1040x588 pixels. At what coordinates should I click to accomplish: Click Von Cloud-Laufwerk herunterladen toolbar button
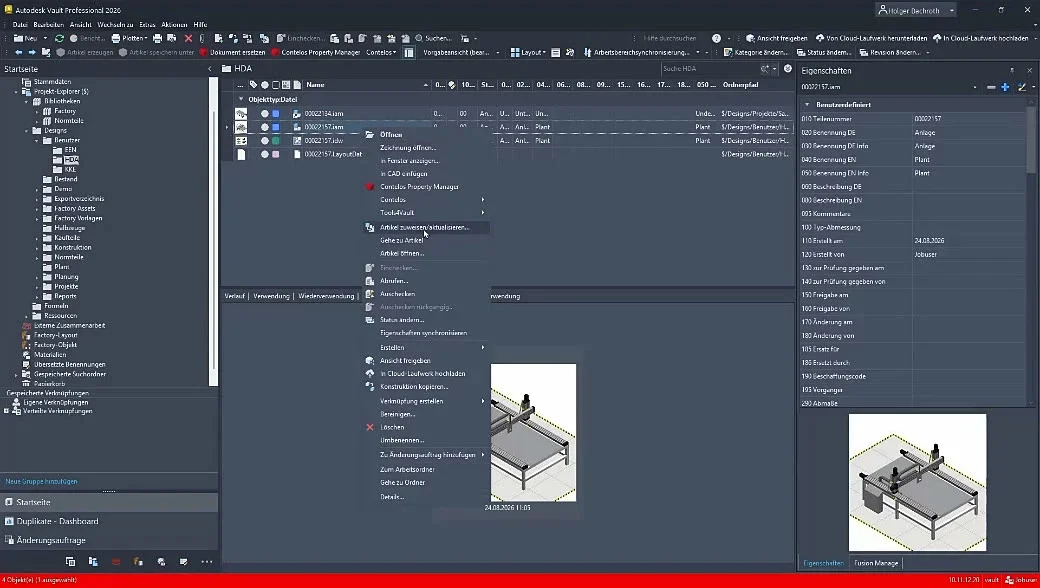point(871,38)
